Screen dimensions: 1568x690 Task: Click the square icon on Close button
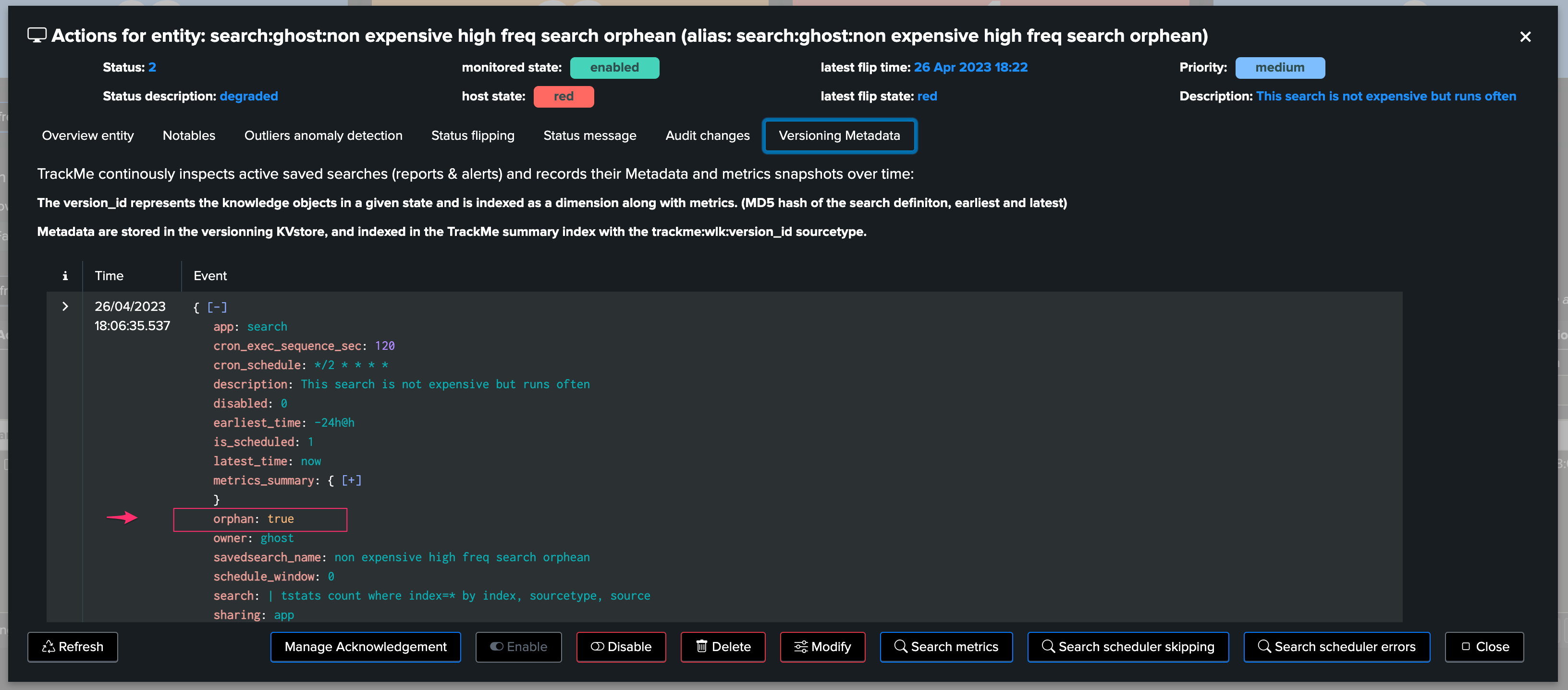(1466, 647)
